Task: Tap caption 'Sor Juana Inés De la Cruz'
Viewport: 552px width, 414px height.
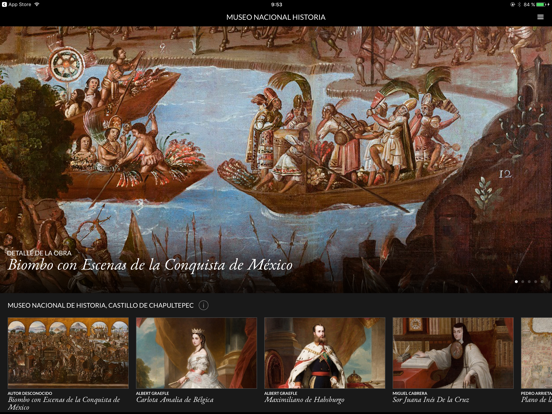Action: [x=431, y=400]
